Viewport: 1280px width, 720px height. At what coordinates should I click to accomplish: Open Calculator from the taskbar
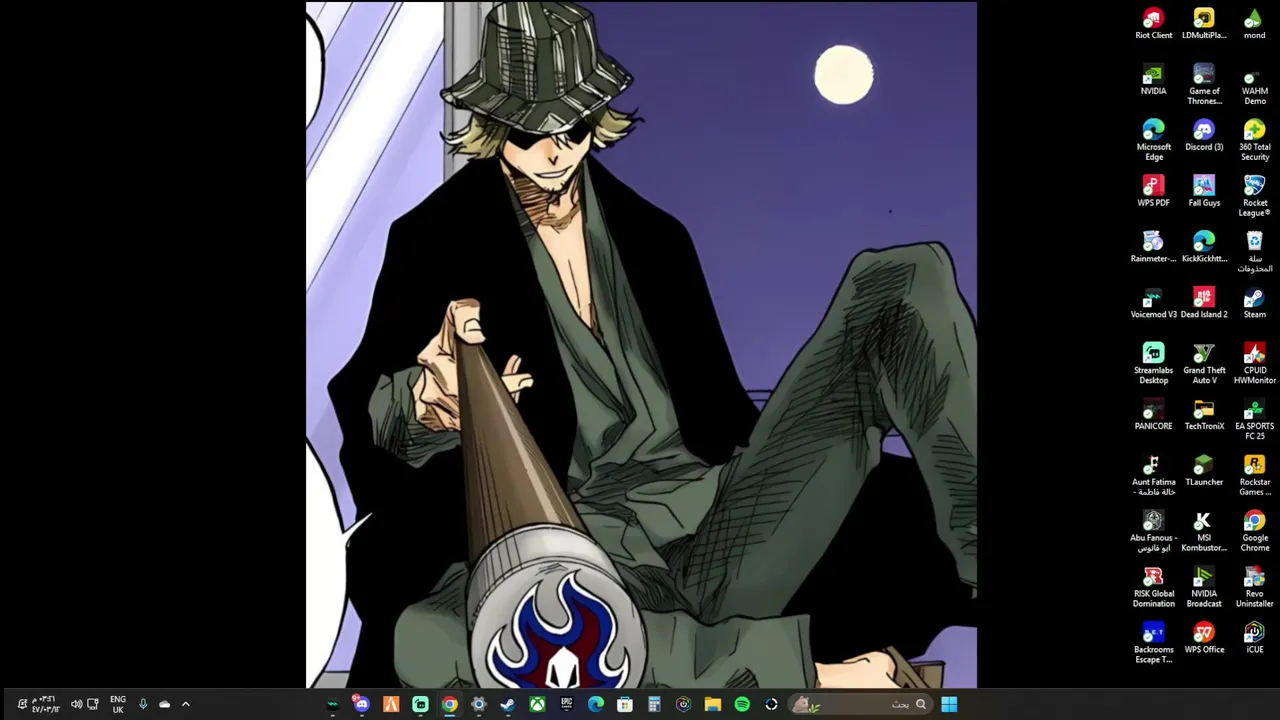click(654, 704)
